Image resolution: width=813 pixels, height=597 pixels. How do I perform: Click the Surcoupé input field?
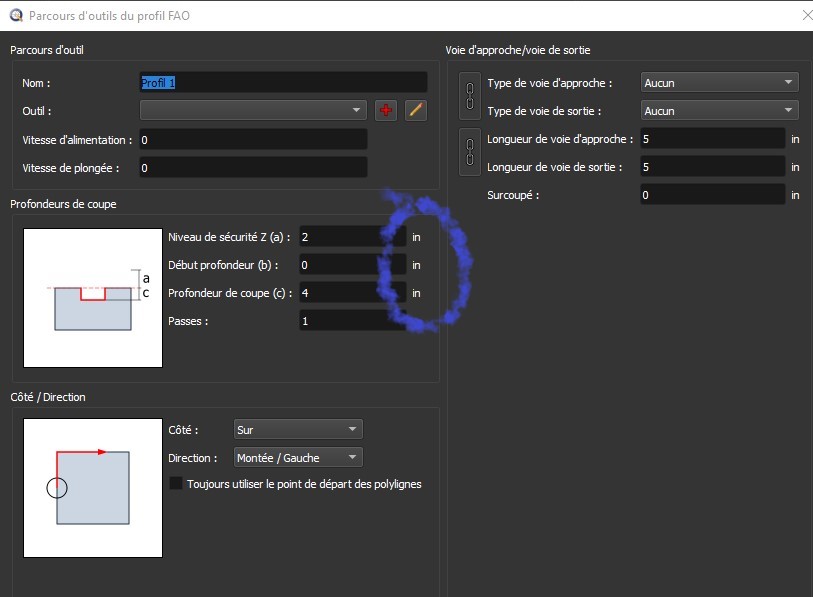pos(712,195)
